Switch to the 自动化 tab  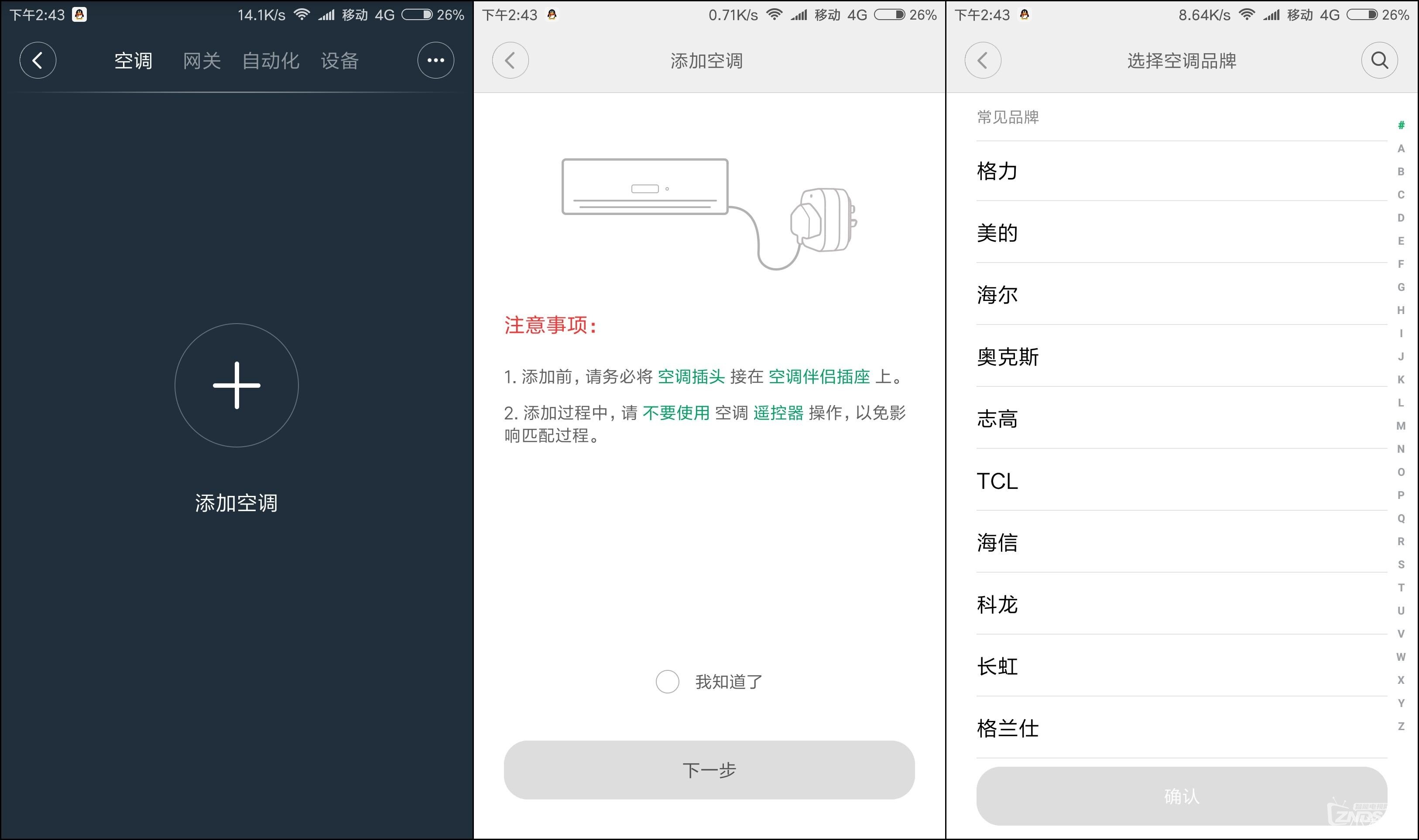[271, 61]
